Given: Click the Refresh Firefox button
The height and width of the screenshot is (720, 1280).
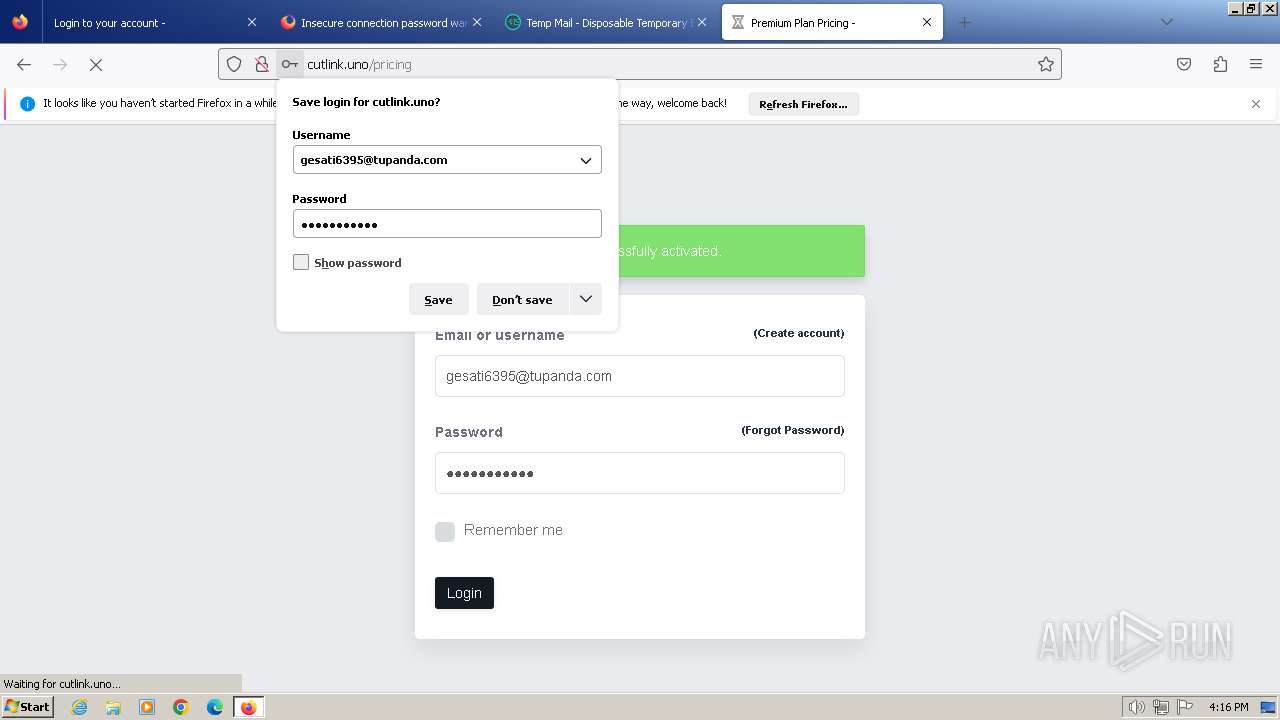Looking at the screenshot, I should 803,104.
